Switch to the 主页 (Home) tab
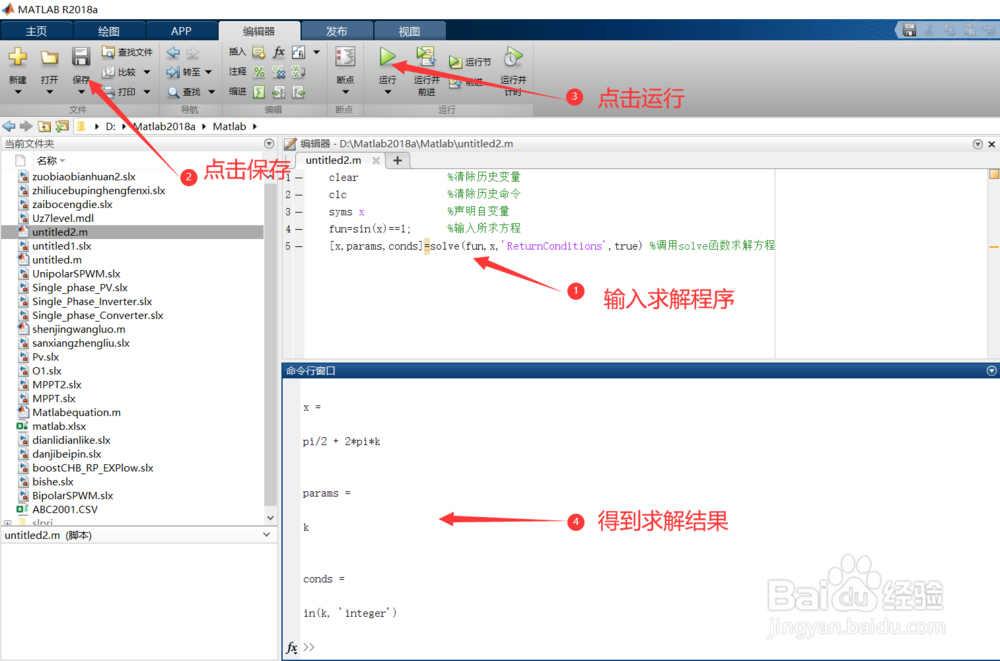Image resolution: width=1000 pixels, height=661 pixels. coord(36,31)
